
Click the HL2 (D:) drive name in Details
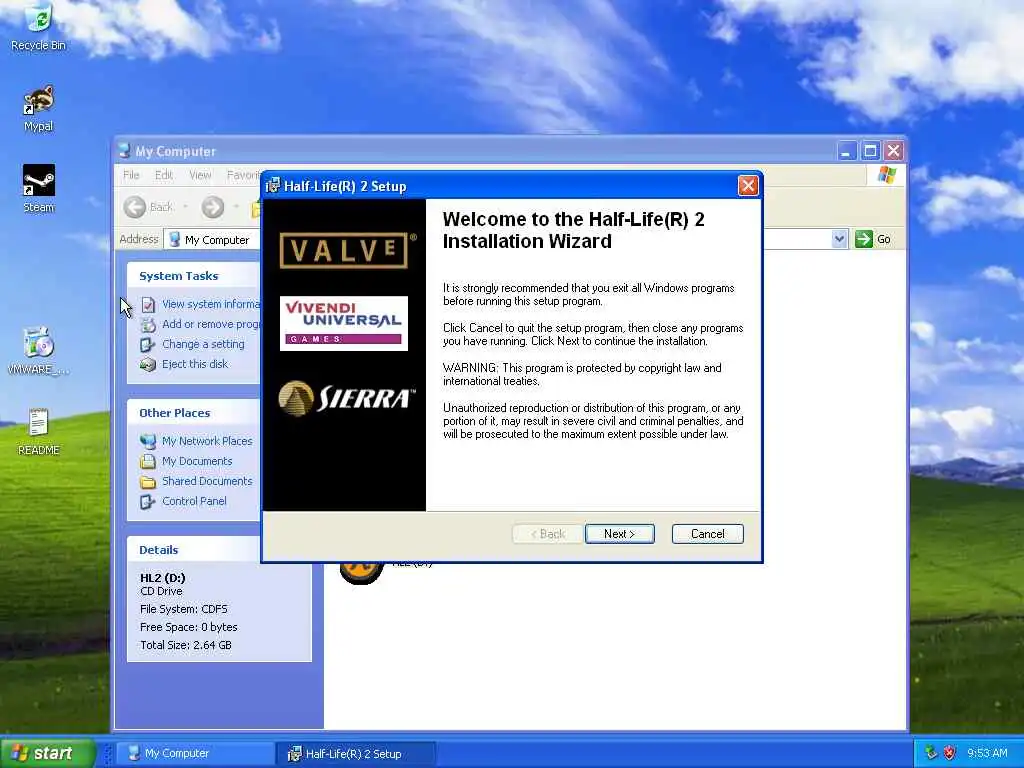(163, 578)
